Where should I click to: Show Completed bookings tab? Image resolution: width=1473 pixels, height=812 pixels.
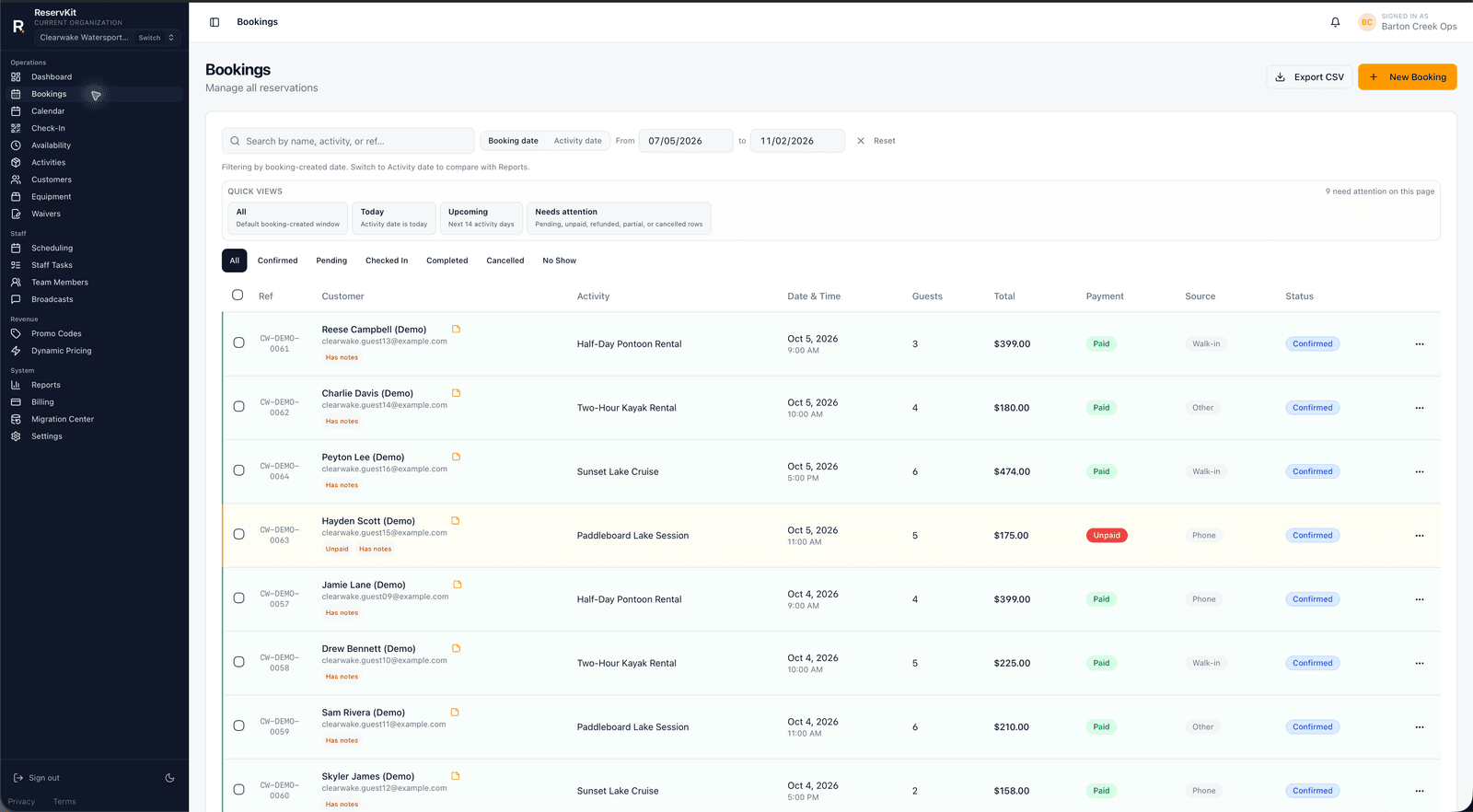[x=447, y=261]
